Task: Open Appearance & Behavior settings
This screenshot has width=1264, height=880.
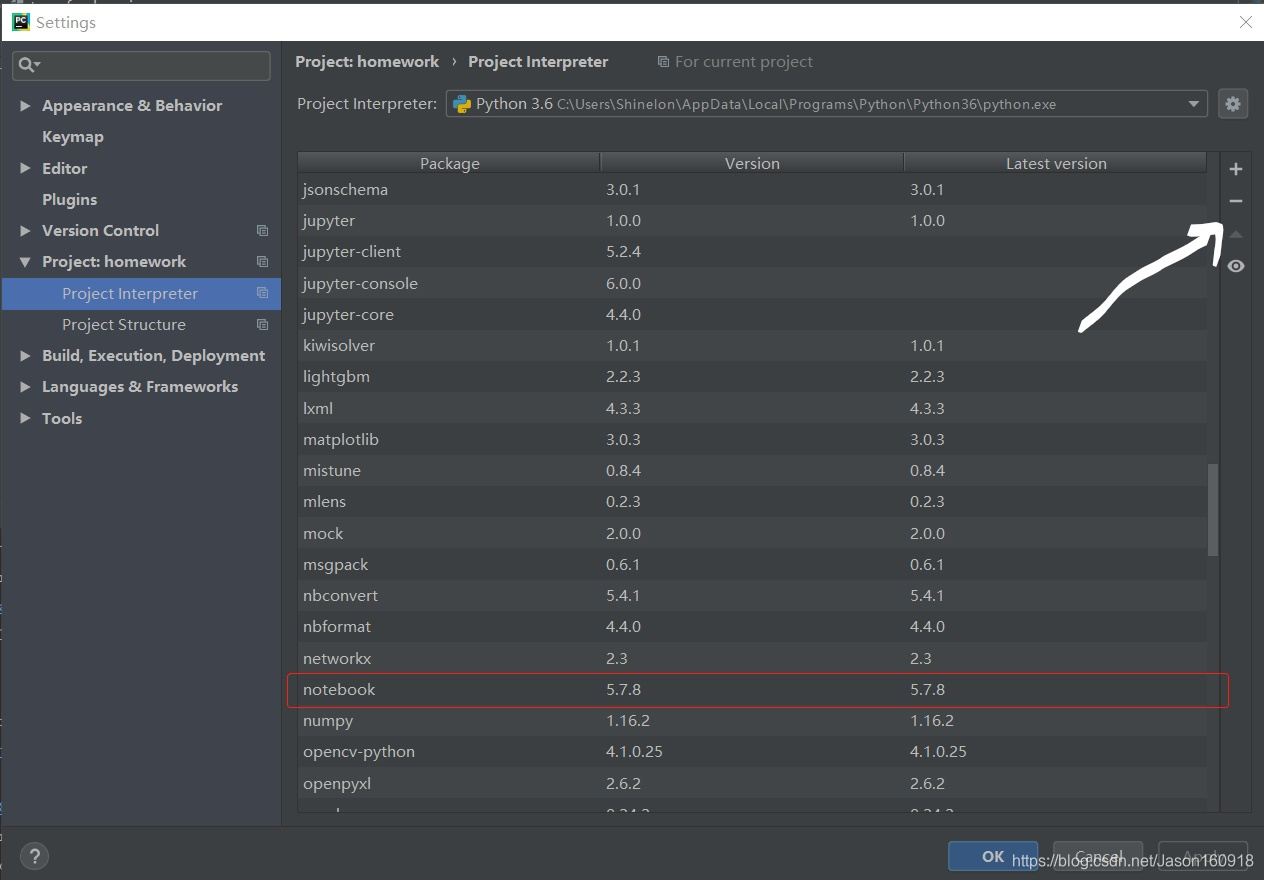Action: point(132,106)
